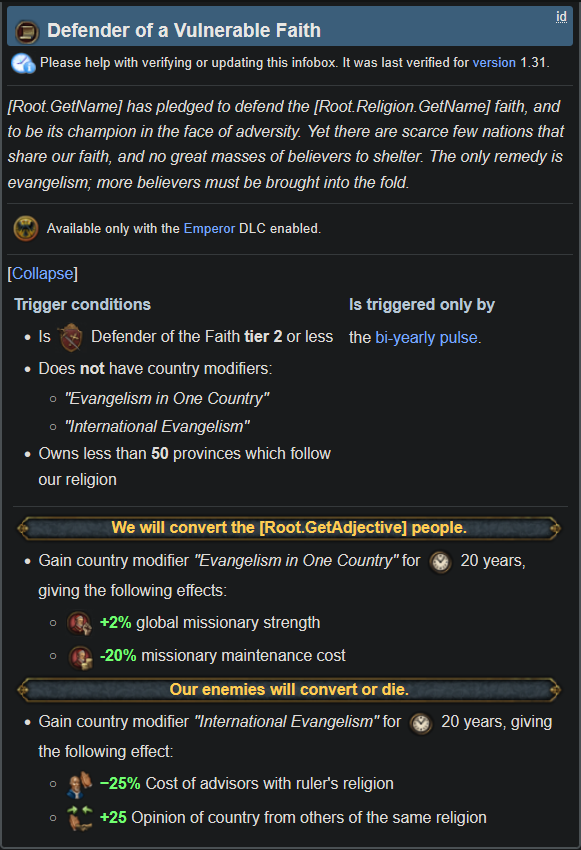
Task: Click the event scroll icon beside the title
Action: [27, 32]
